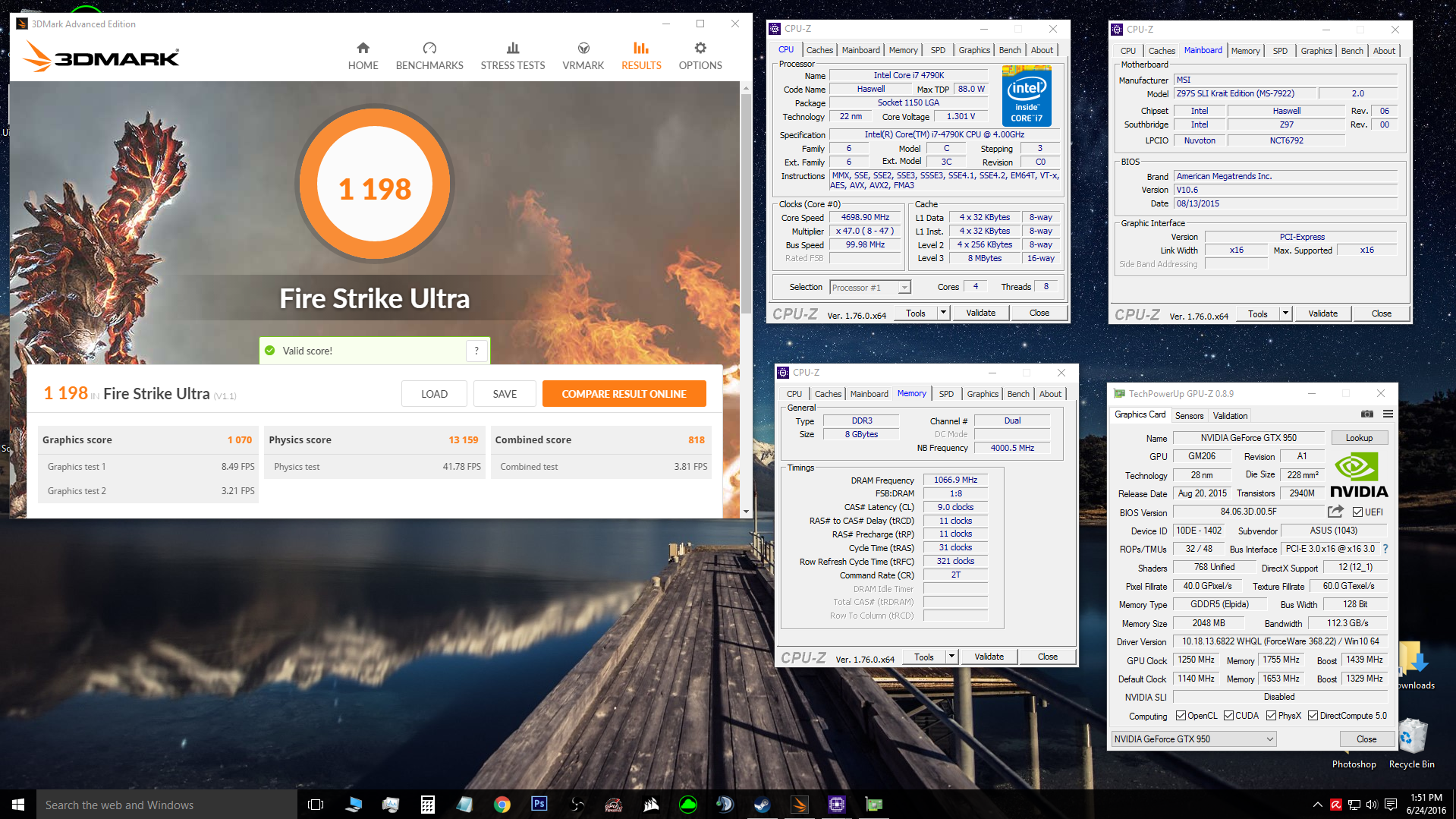Open Calculator from the taskbar

428,805
